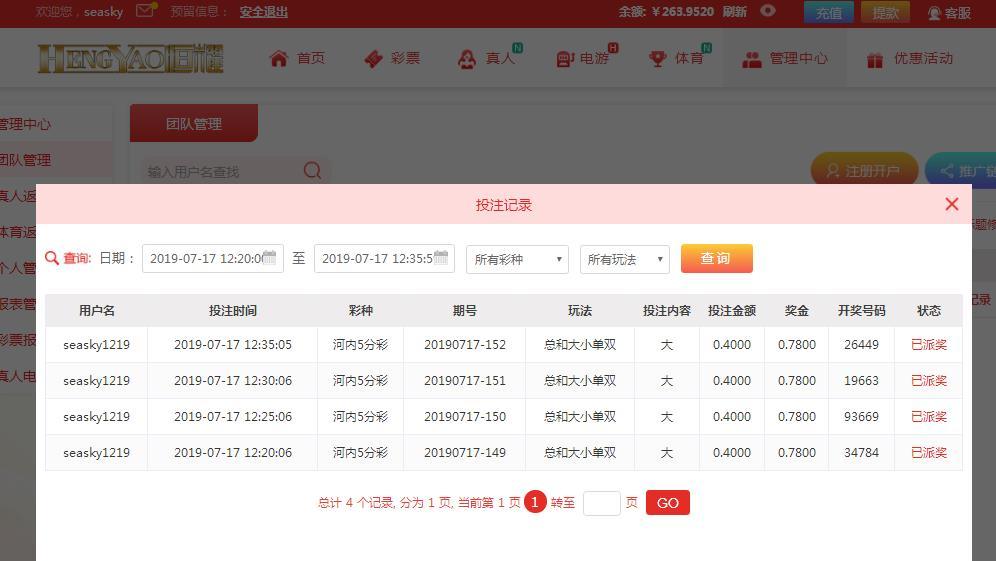Open the end date calendar icon

point(441,257)
